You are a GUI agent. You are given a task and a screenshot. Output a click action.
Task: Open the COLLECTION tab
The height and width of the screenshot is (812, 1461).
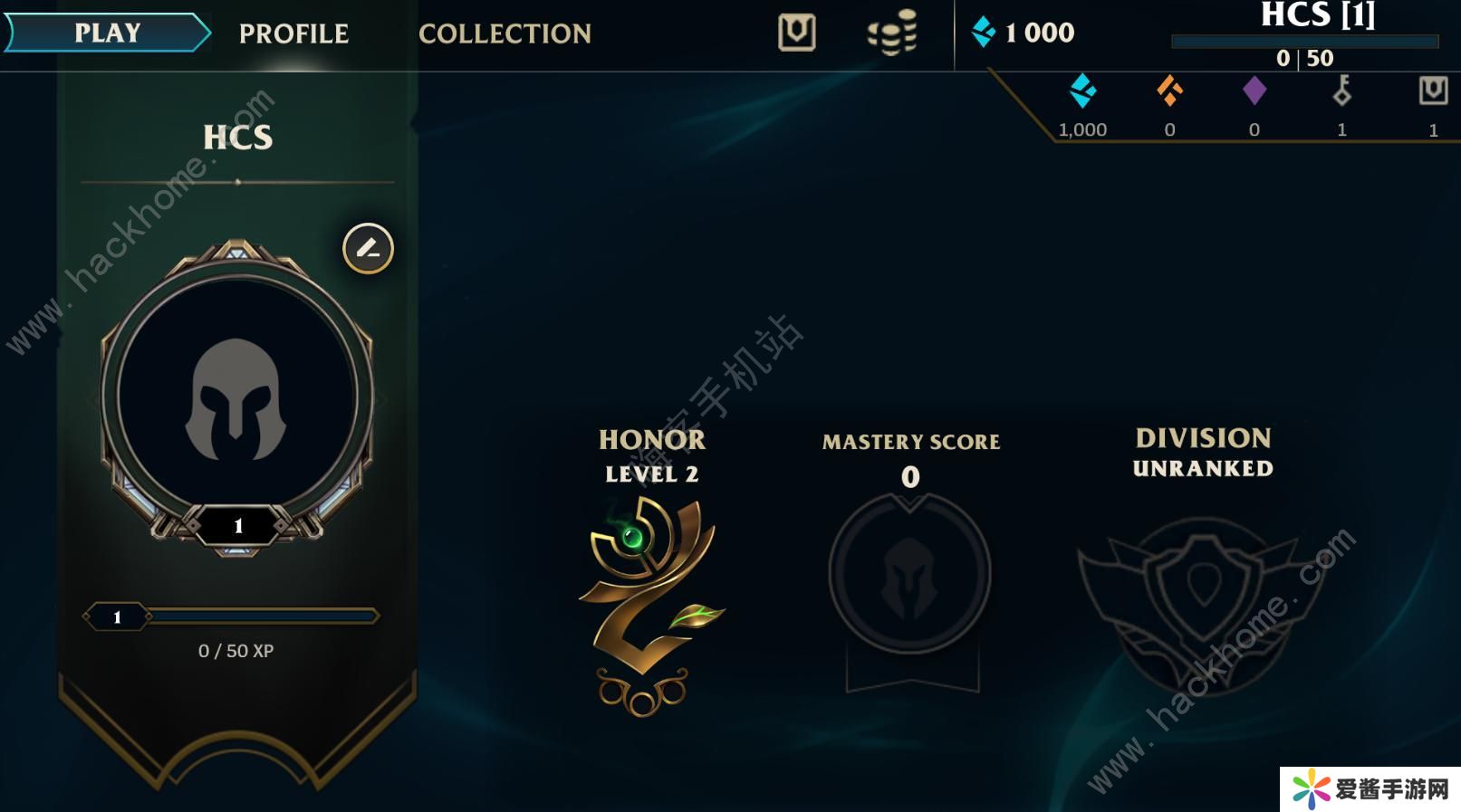coord(505,33)
